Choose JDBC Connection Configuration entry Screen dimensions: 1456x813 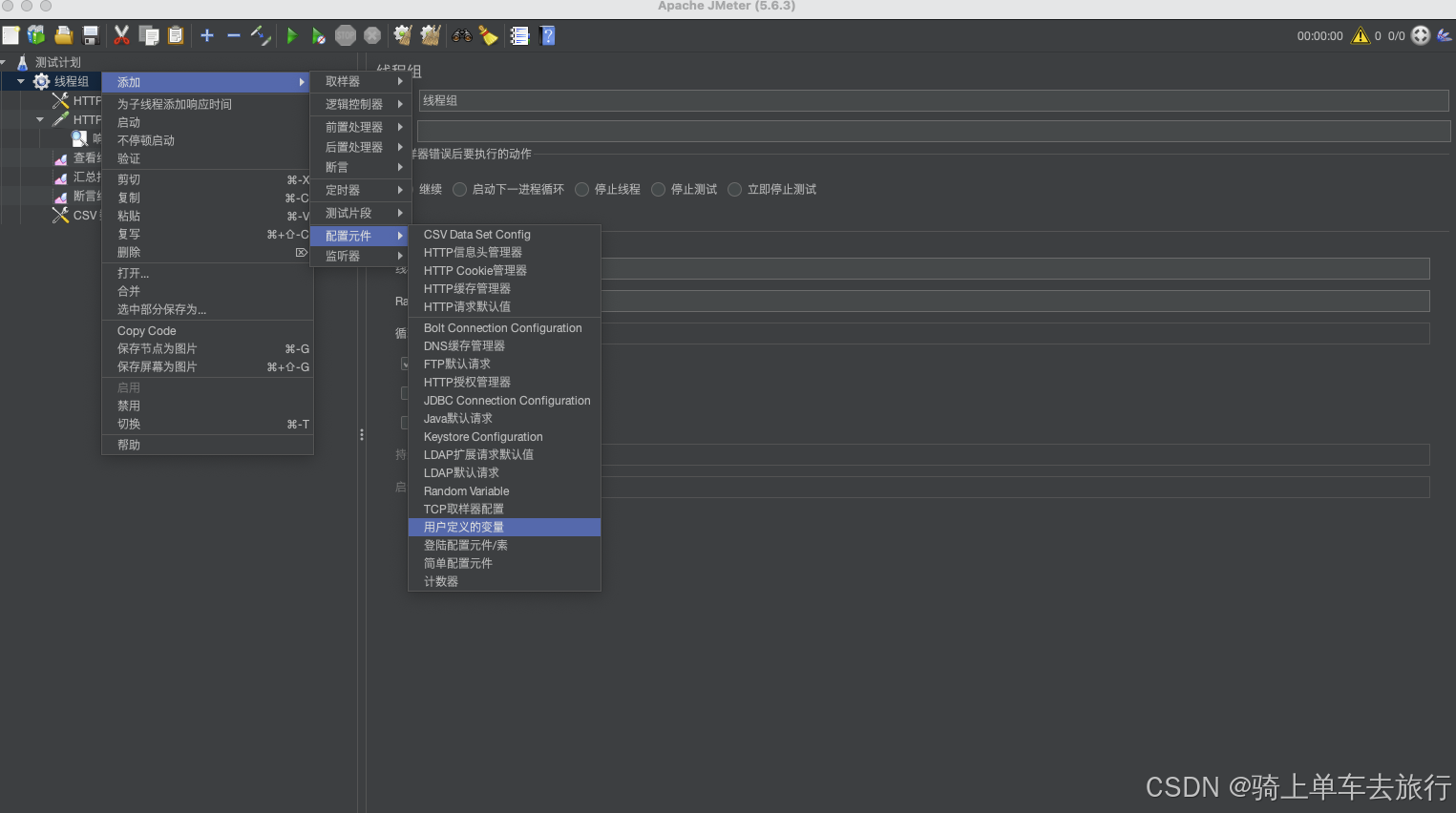tap(505, 400)
